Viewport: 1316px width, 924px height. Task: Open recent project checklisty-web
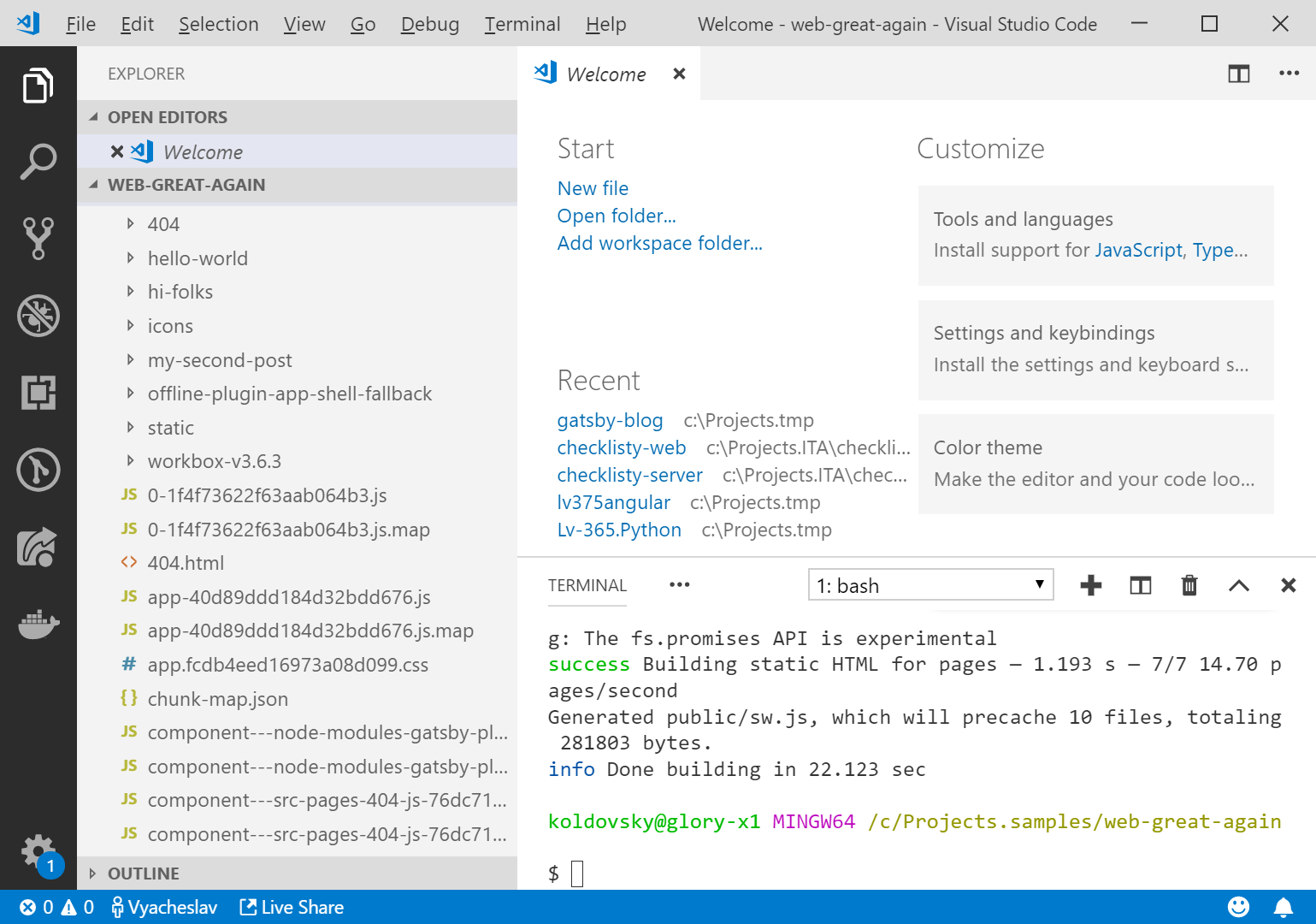click(622, 447)
